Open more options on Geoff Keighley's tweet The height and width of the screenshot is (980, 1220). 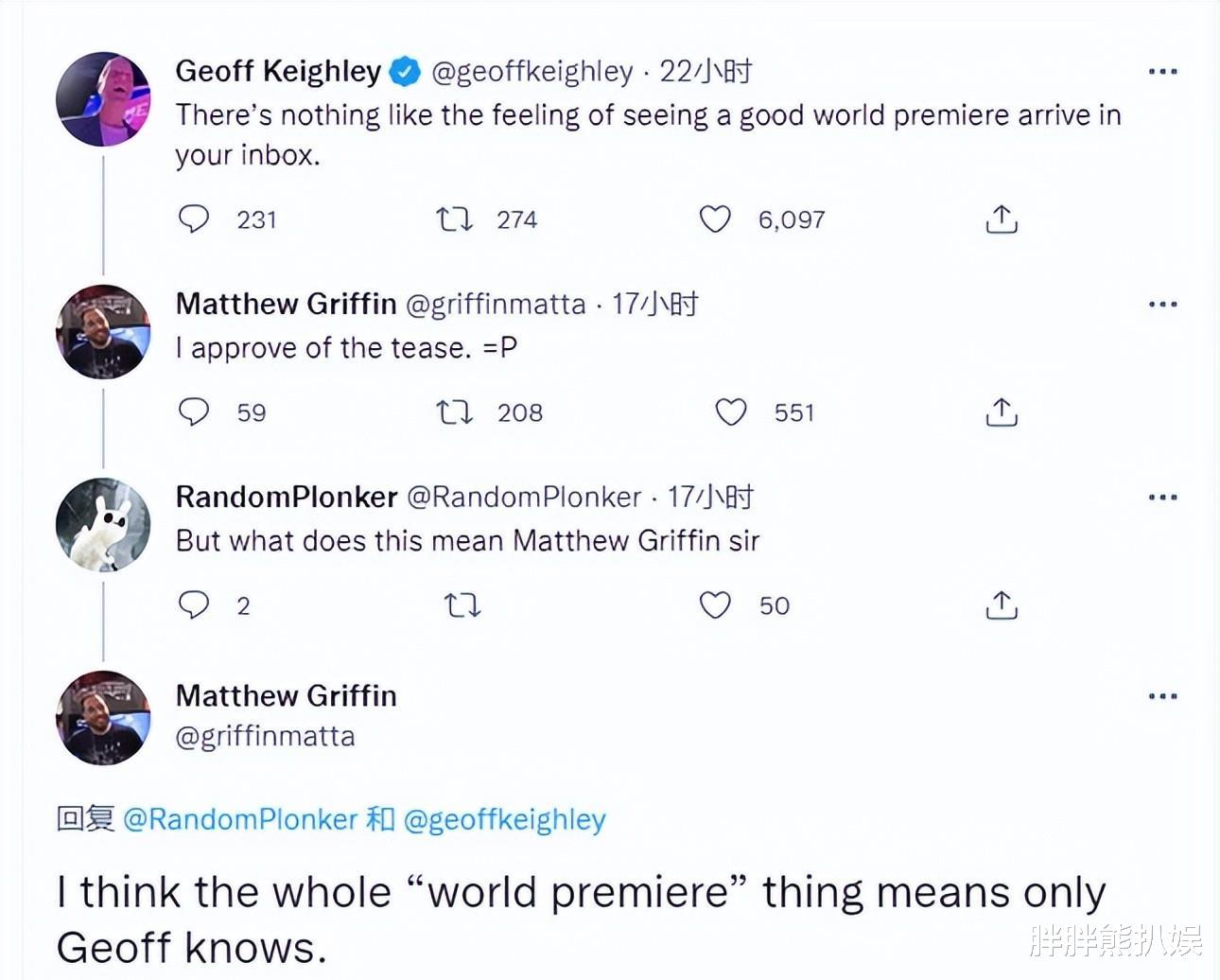[x=1162, y=72]
